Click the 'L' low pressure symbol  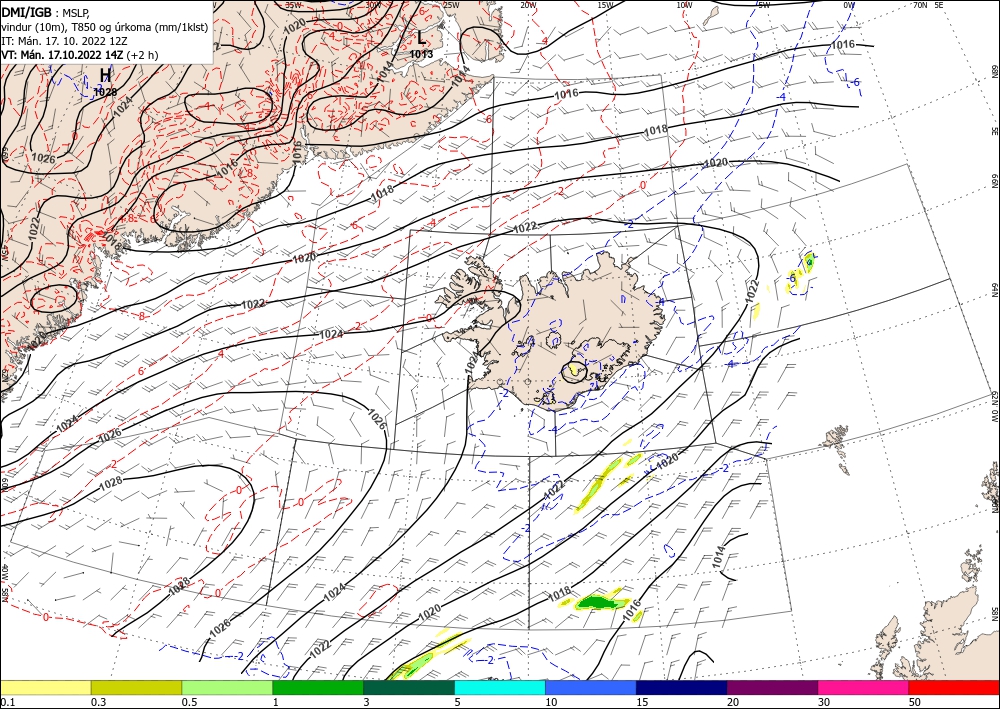pyautogui.click(x=422, y=38)
